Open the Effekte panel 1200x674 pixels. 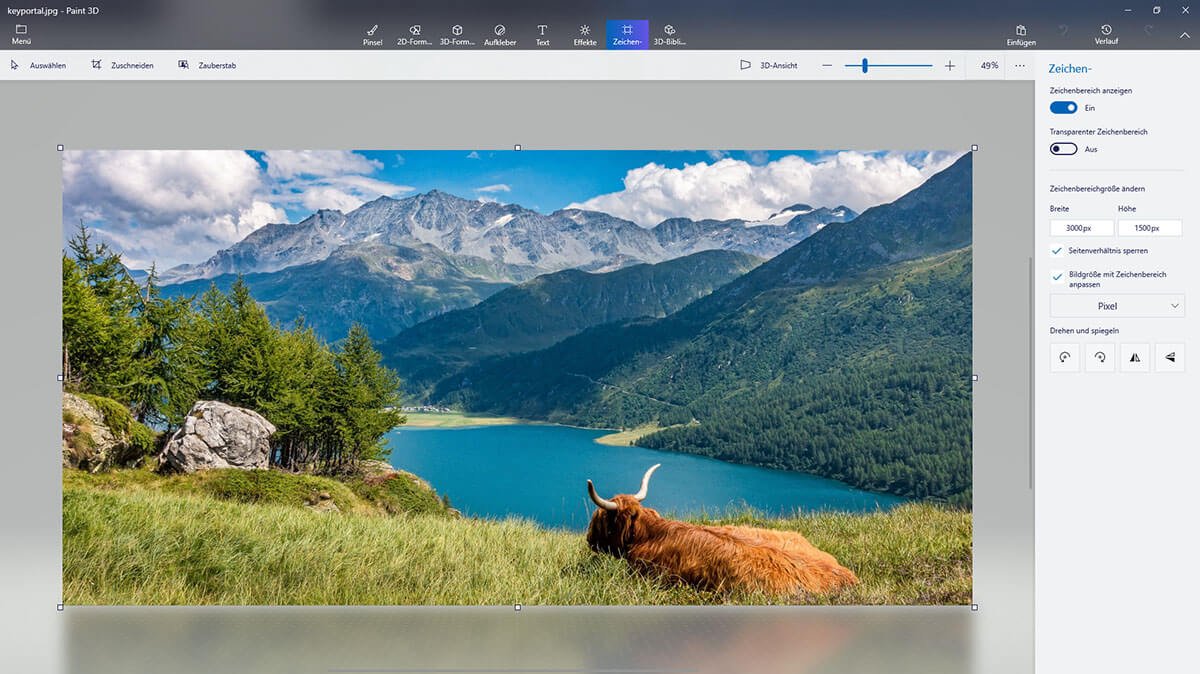tap(584, 31)
